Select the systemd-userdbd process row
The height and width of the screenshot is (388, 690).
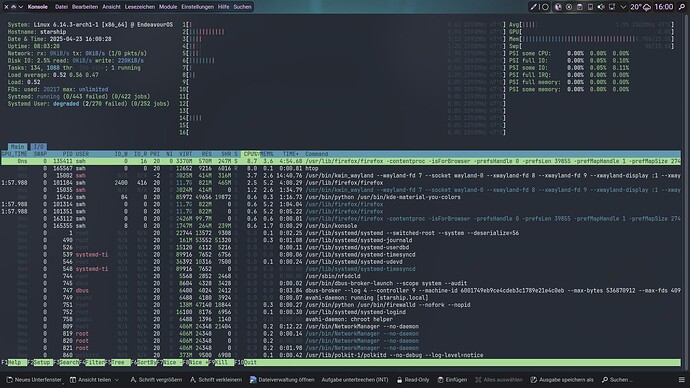341,247
